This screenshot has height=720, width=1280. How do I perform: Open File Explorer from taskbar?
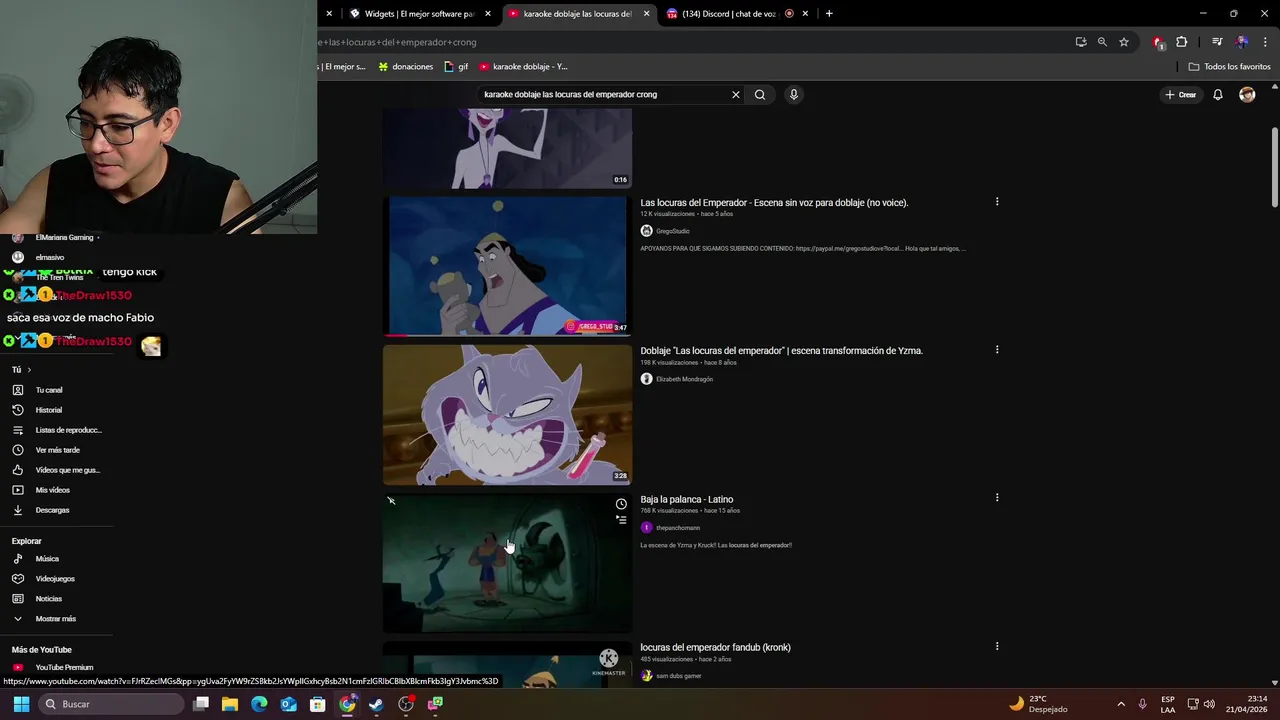[230, 704]
